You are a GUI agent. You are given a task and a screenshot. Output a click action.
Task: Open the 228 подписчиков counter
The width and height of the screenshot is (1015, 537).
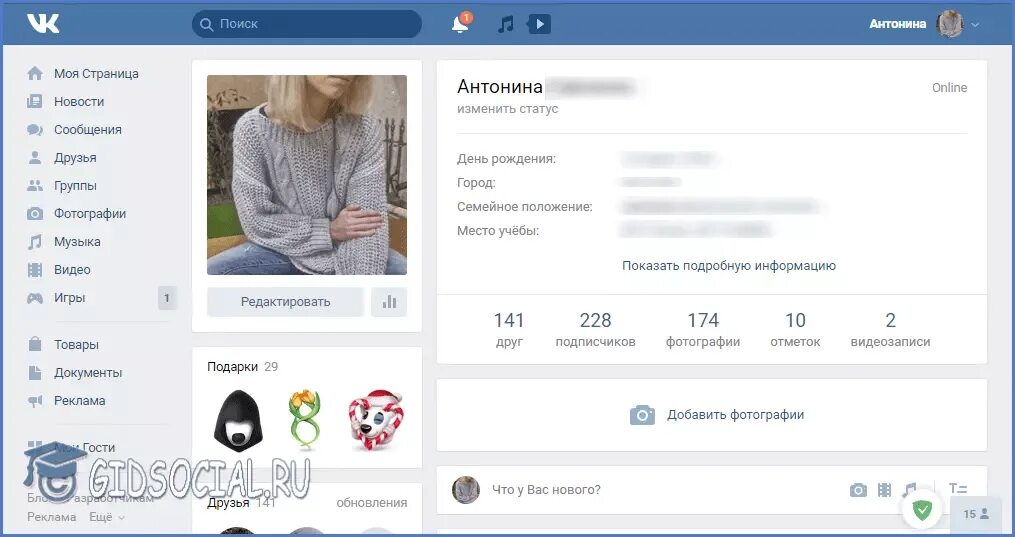coord(596,329)
